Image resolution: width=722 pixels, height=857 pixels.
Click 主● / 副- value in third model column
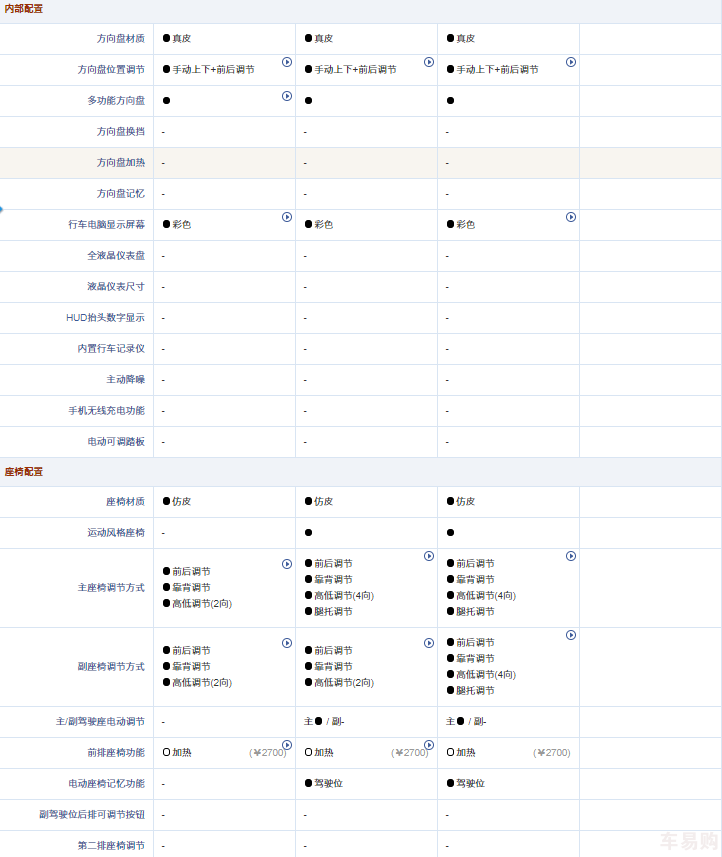pos(466,721)
